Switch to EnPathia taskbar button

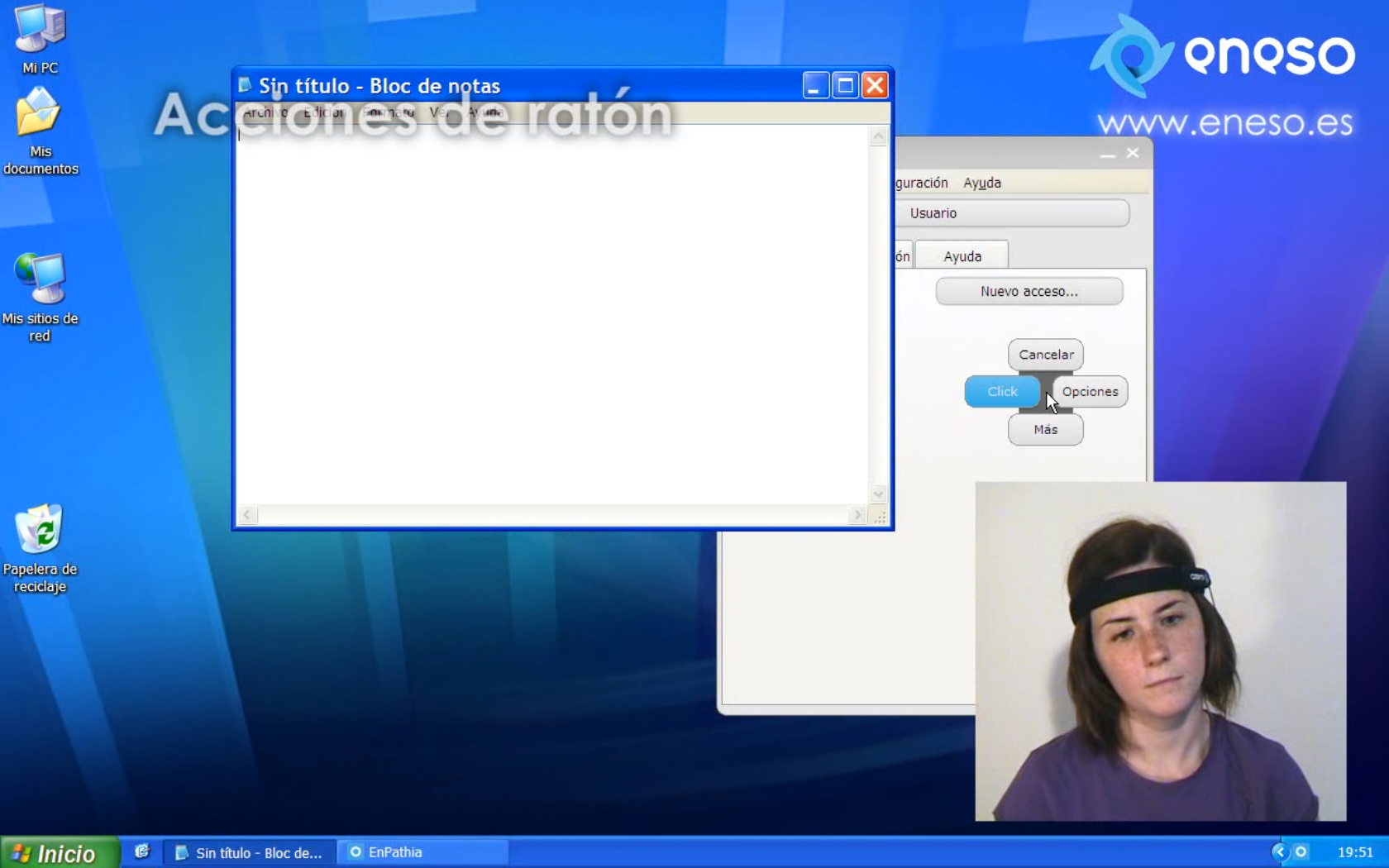pos(422,852)
